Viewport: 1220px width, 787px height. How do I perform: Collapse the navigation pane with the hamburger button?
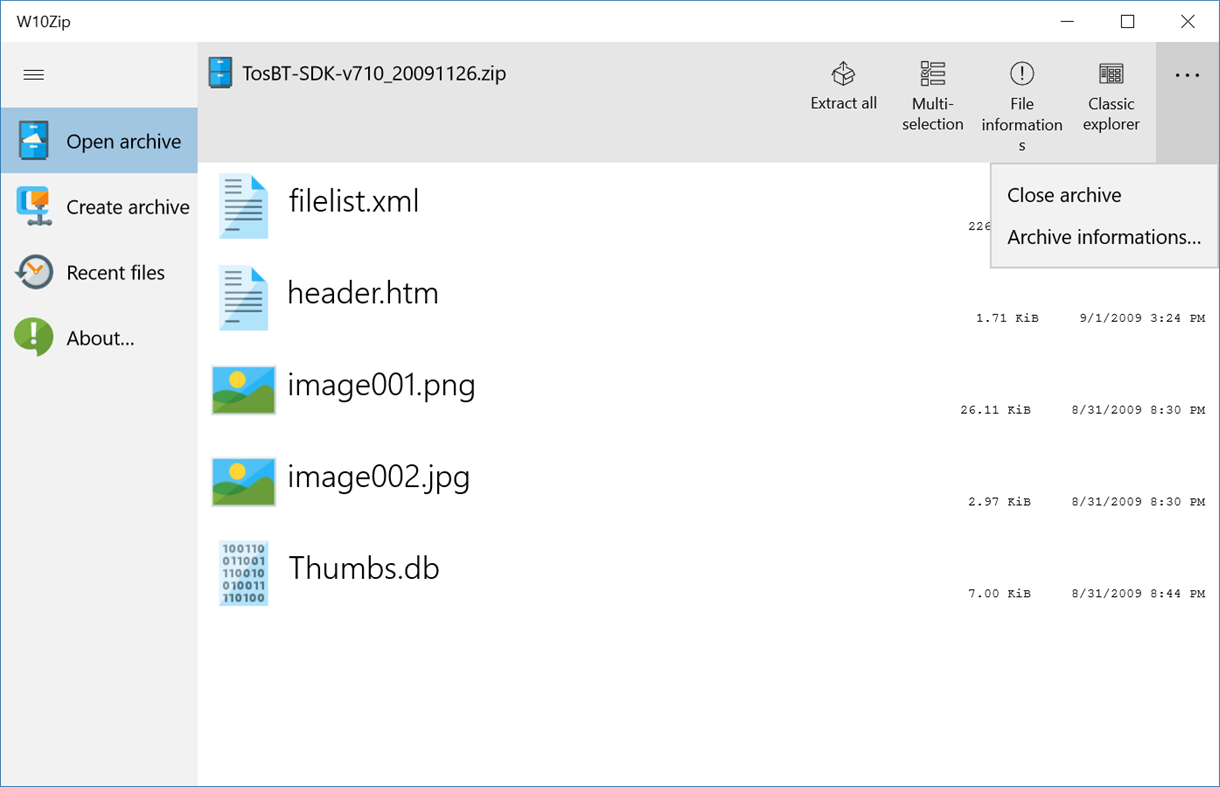[33, 74]
